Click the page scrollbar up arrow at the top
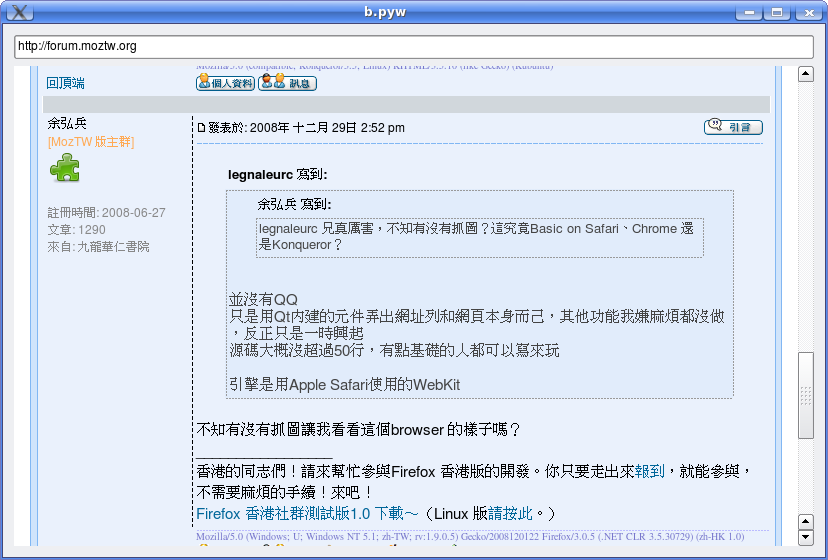The height and width of the screenshot is (560, 828). pos(805,73)
